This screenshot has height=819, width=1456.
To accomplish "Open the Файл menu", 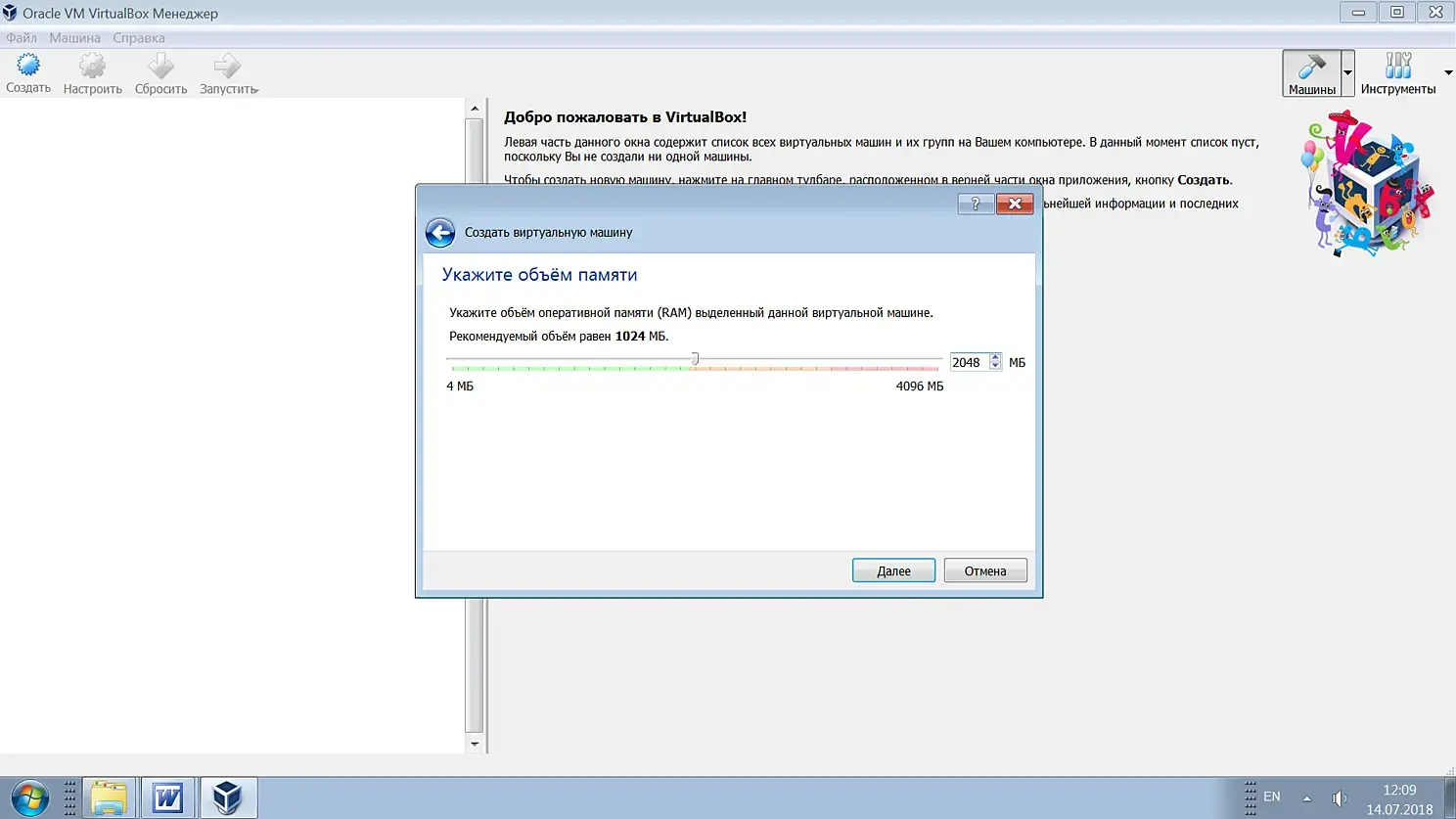I will point(22,38).
